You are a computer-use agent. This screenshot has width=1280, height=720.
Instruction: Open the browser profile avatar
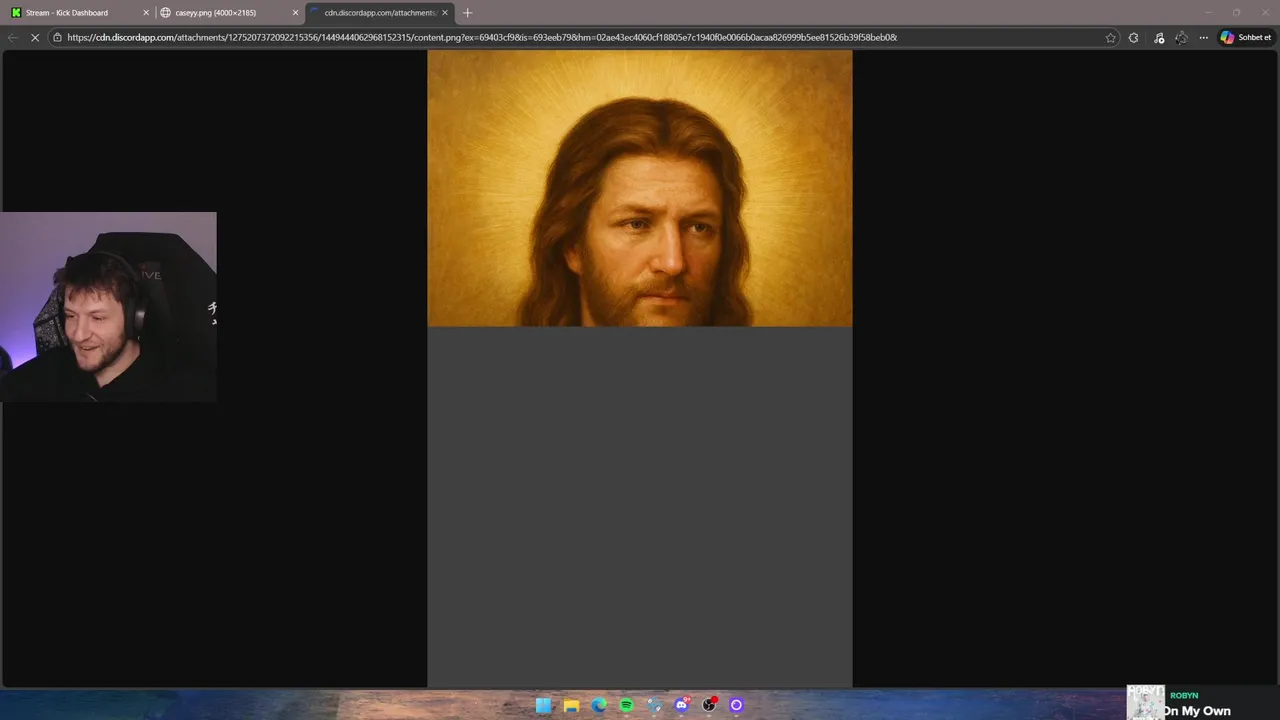coord(1181,38)
